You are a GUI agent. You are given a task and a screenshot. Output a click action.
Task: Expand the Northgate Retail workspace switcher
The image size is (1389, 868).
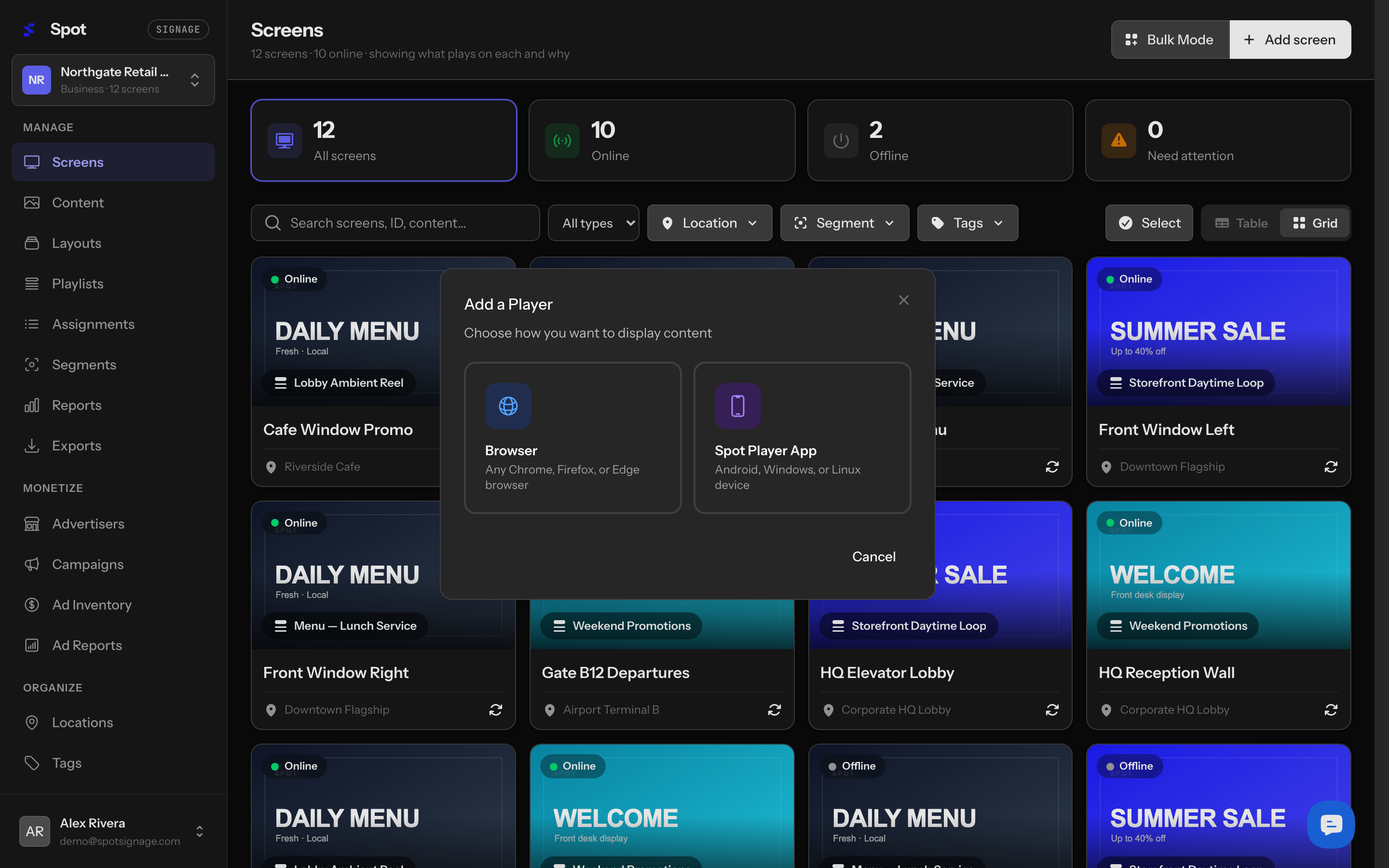[113, 80]
